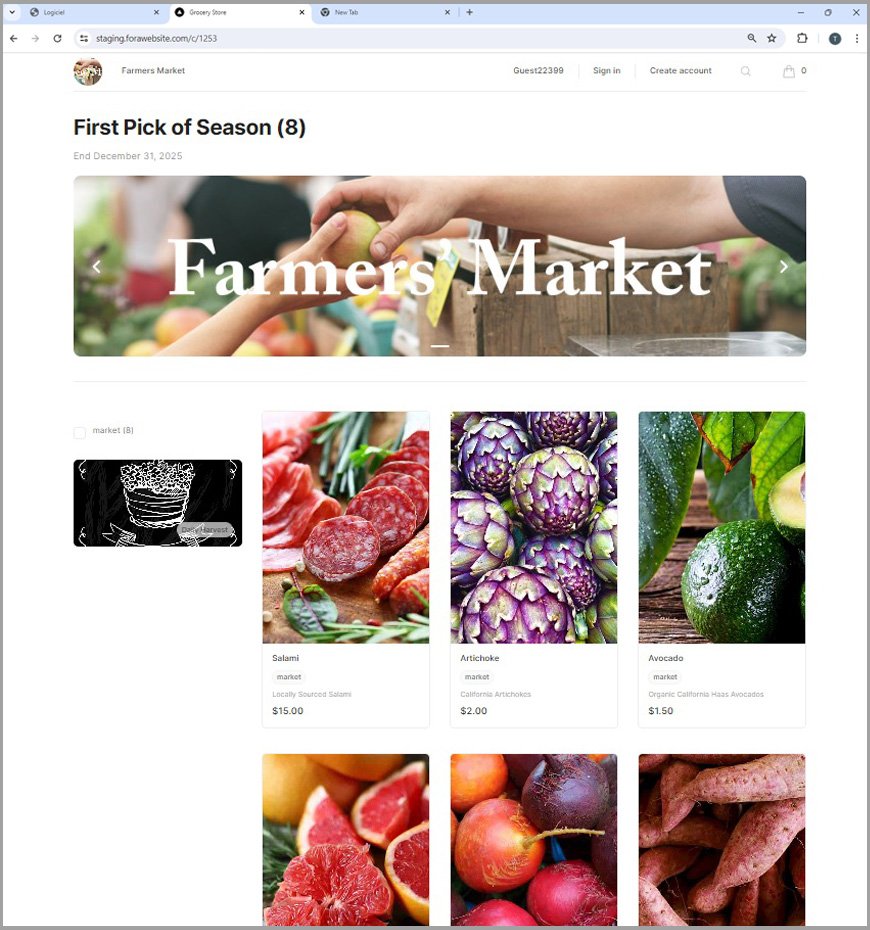Open the shopping bag cart icon
870x930 pixels.
[x=788, y=71]
